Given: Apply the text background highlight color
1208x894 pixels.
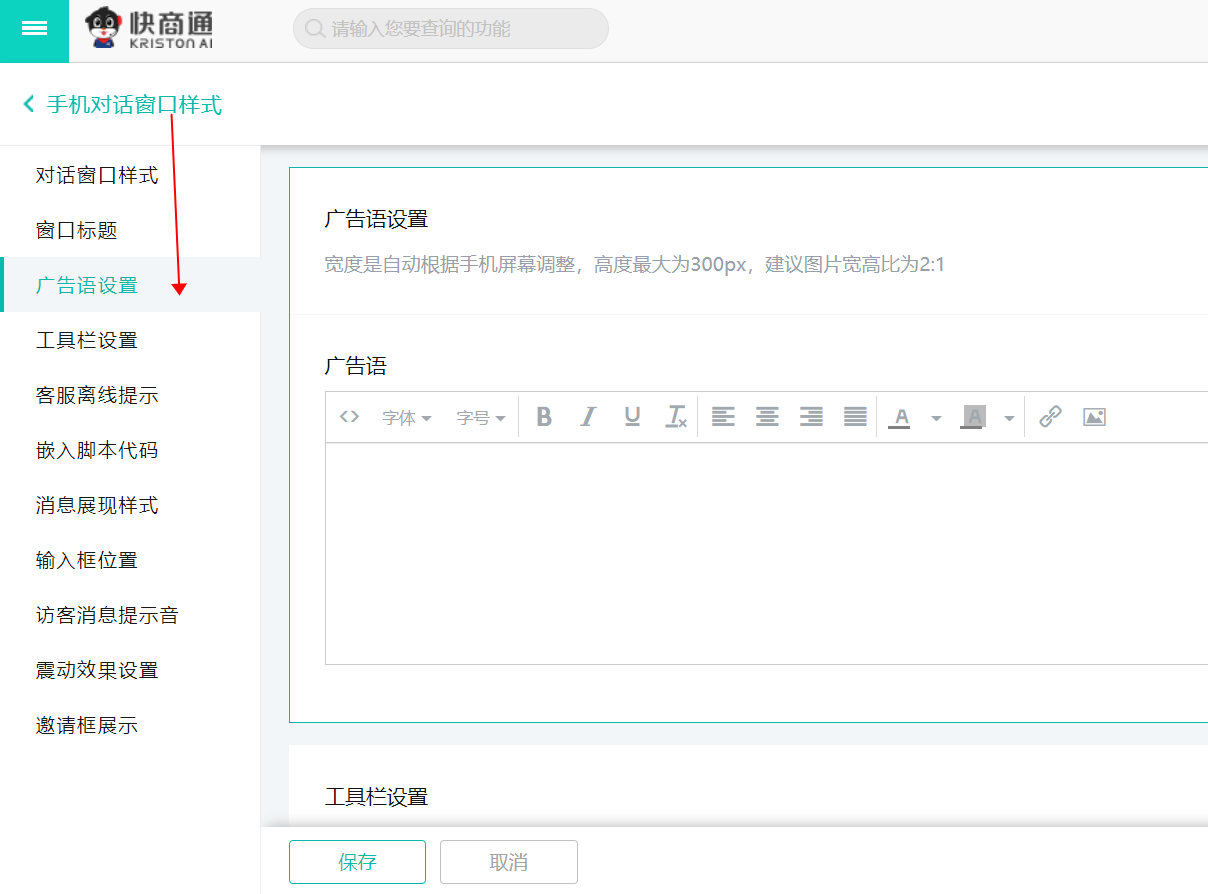Looking at the screenshot, I should [972, 417].
